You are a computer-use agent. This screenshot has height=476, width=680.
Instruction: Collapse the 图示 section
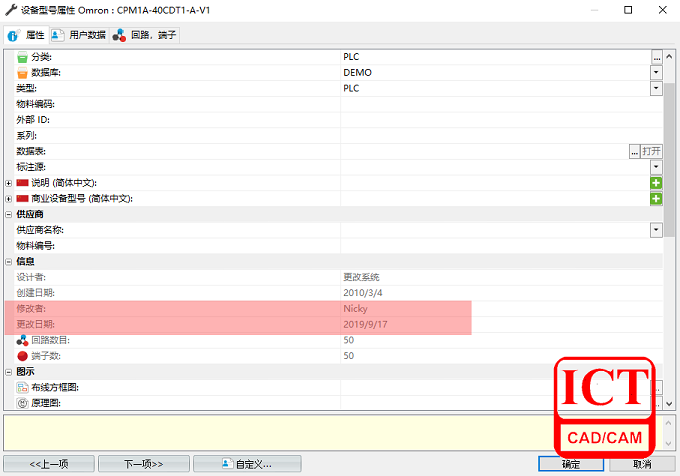(8, 372)
